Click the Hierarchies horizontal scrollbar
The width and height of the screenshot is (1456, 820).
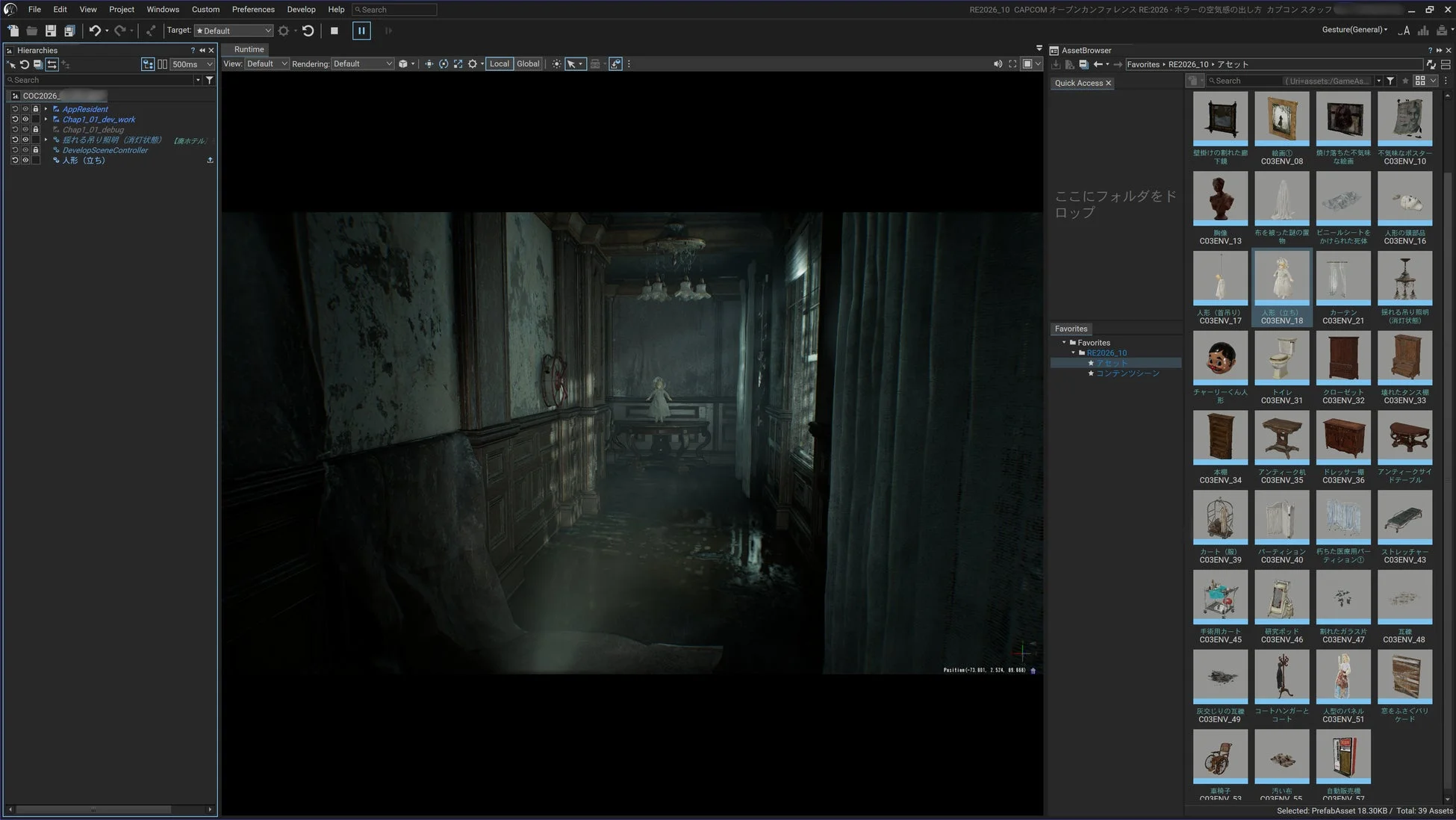(x=93, y=810)
